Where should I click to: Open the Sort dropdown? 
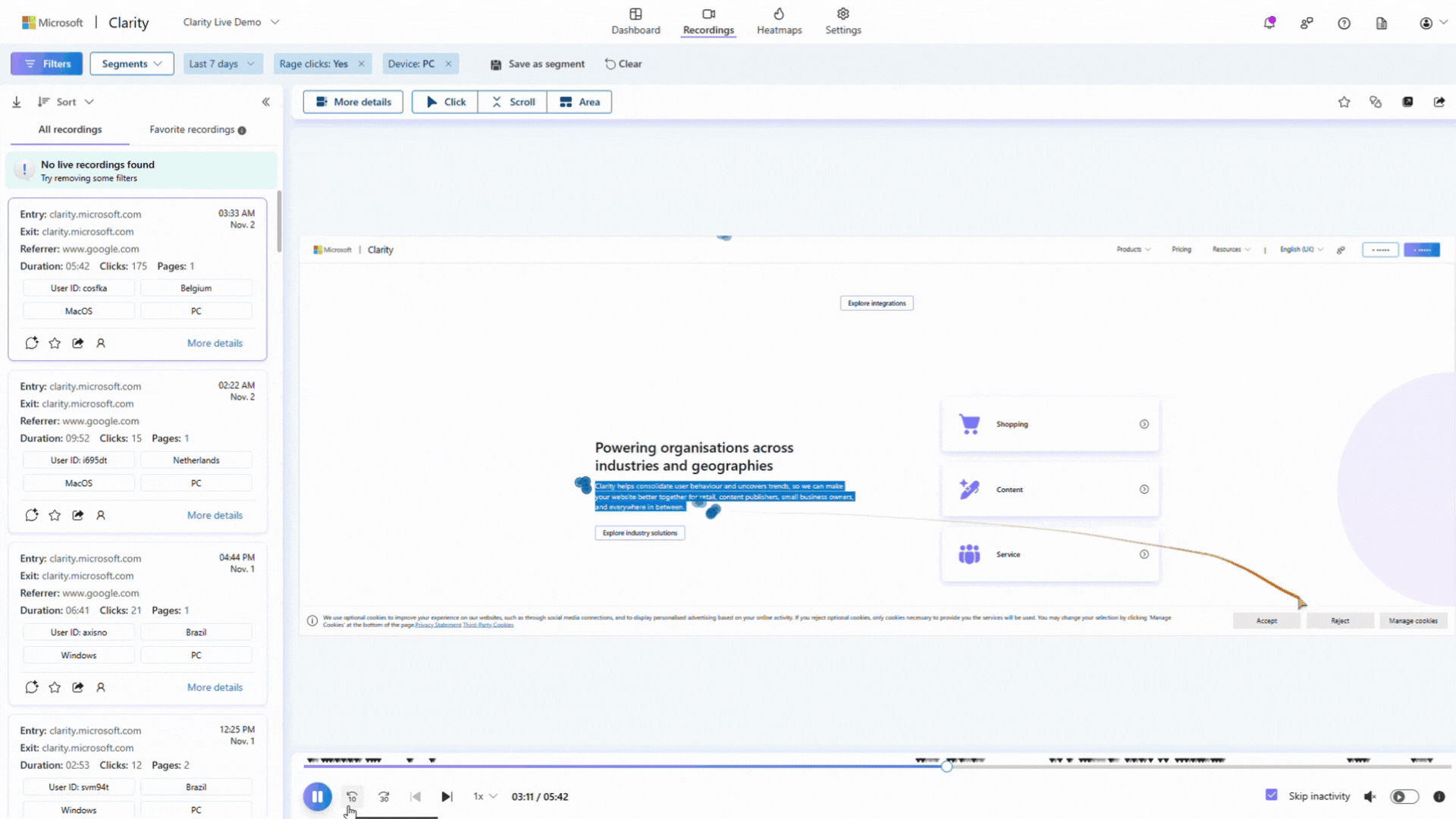66,102
